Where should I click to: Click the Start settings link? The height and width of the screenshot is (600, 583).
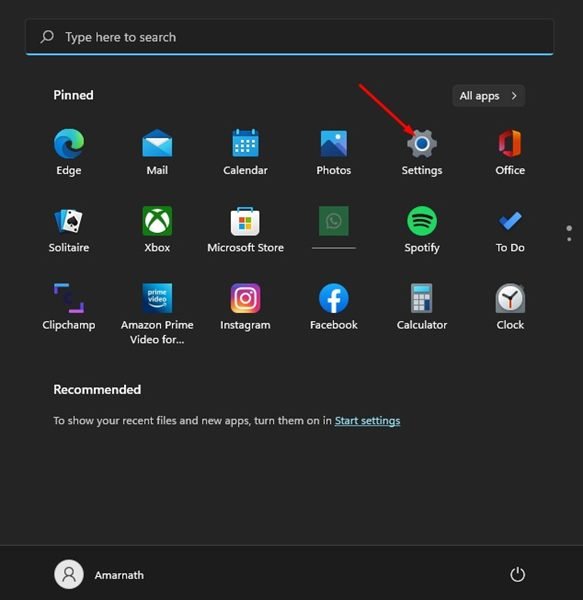pos(367,421)
